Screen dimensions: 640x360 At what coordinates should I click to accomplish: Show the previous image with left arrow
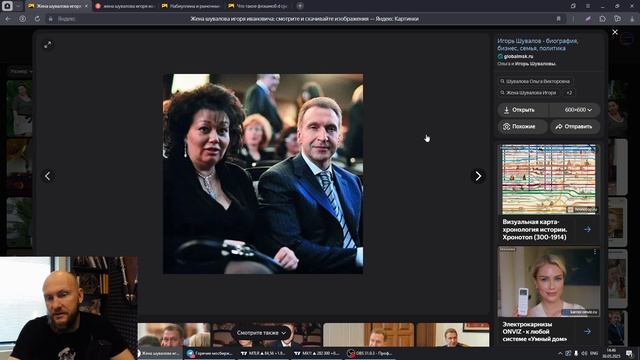pyautogui.click(x=48, y=176)
